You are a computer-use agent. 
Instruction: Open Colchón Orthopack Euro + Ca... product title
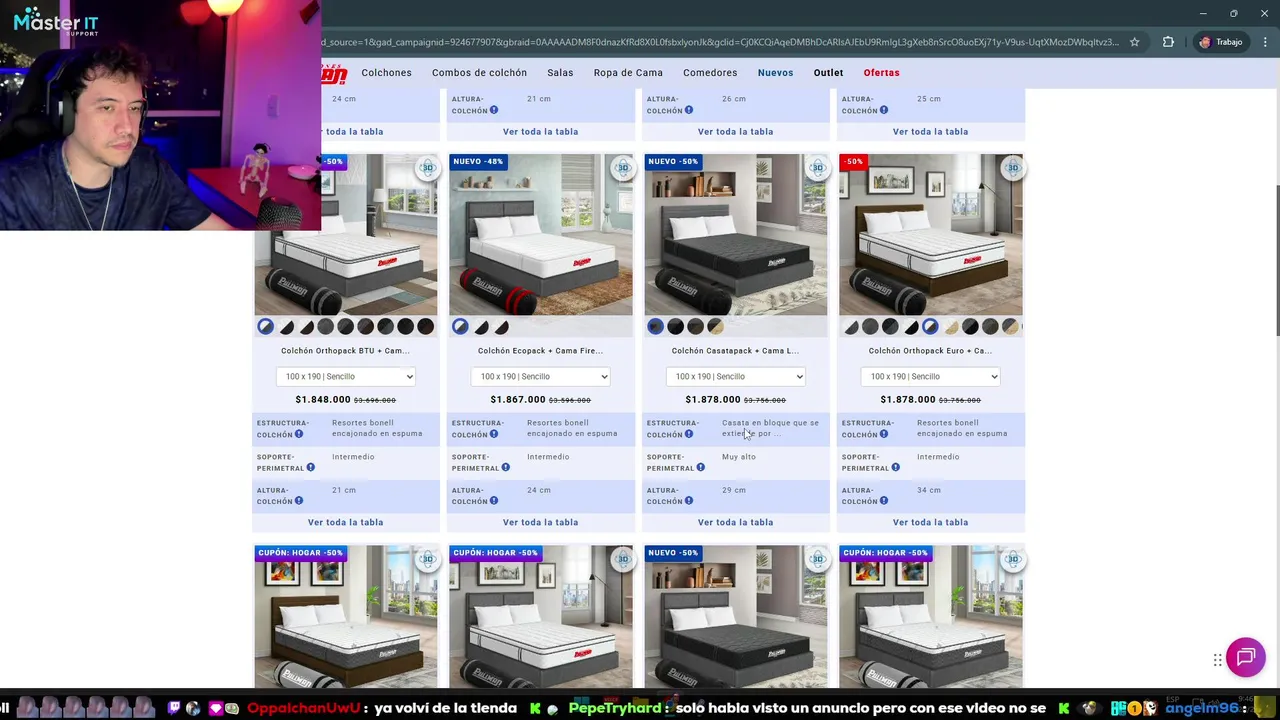click(930, 351)
